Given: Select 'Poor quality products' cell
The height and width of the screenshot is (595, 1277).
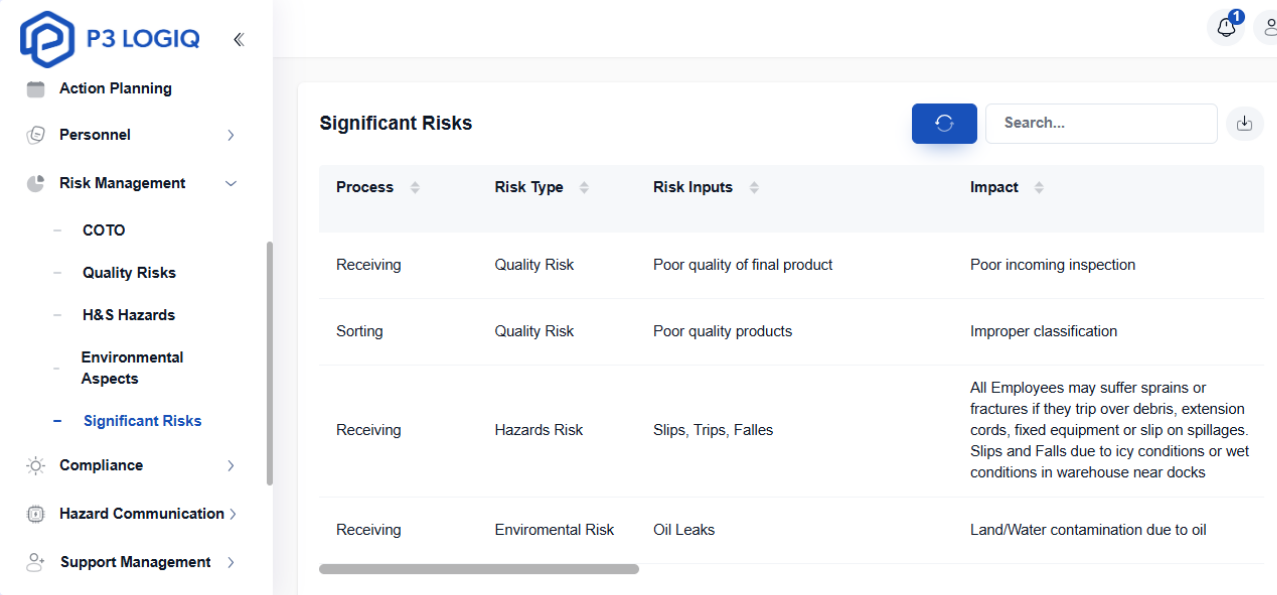Looking at the screenshot, I should (x=722, y=331).
